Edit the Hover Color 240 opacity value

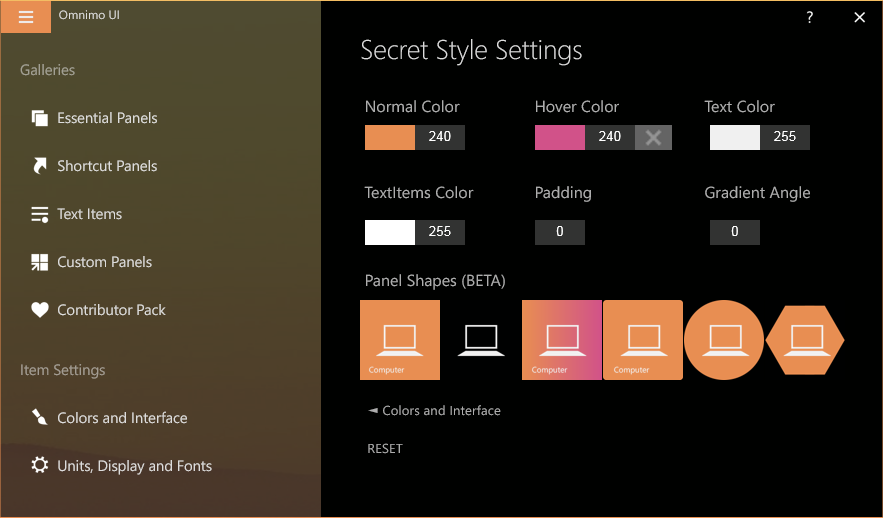point(610,137)
